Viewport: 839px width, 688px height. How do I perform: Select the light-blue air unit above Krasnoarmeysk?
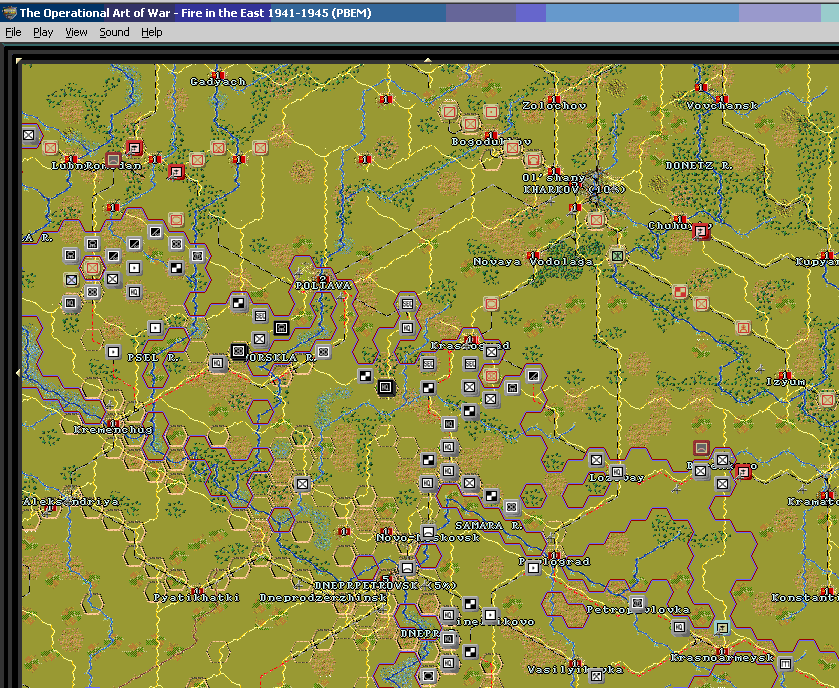[x=722, y=628]
